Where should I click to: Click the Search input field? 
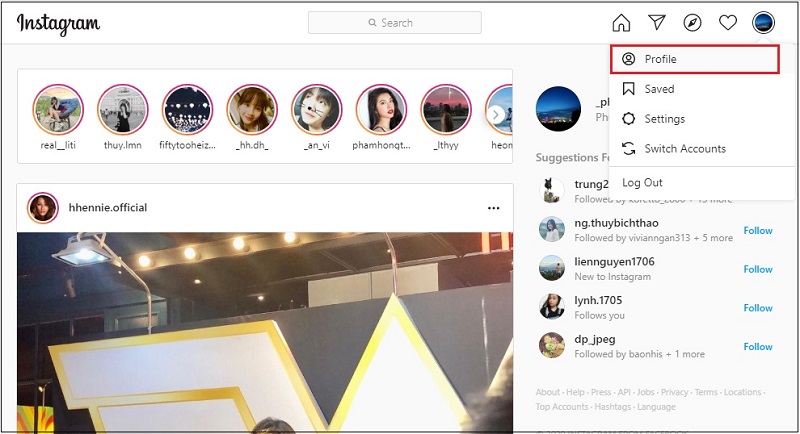tap(394, 23)
